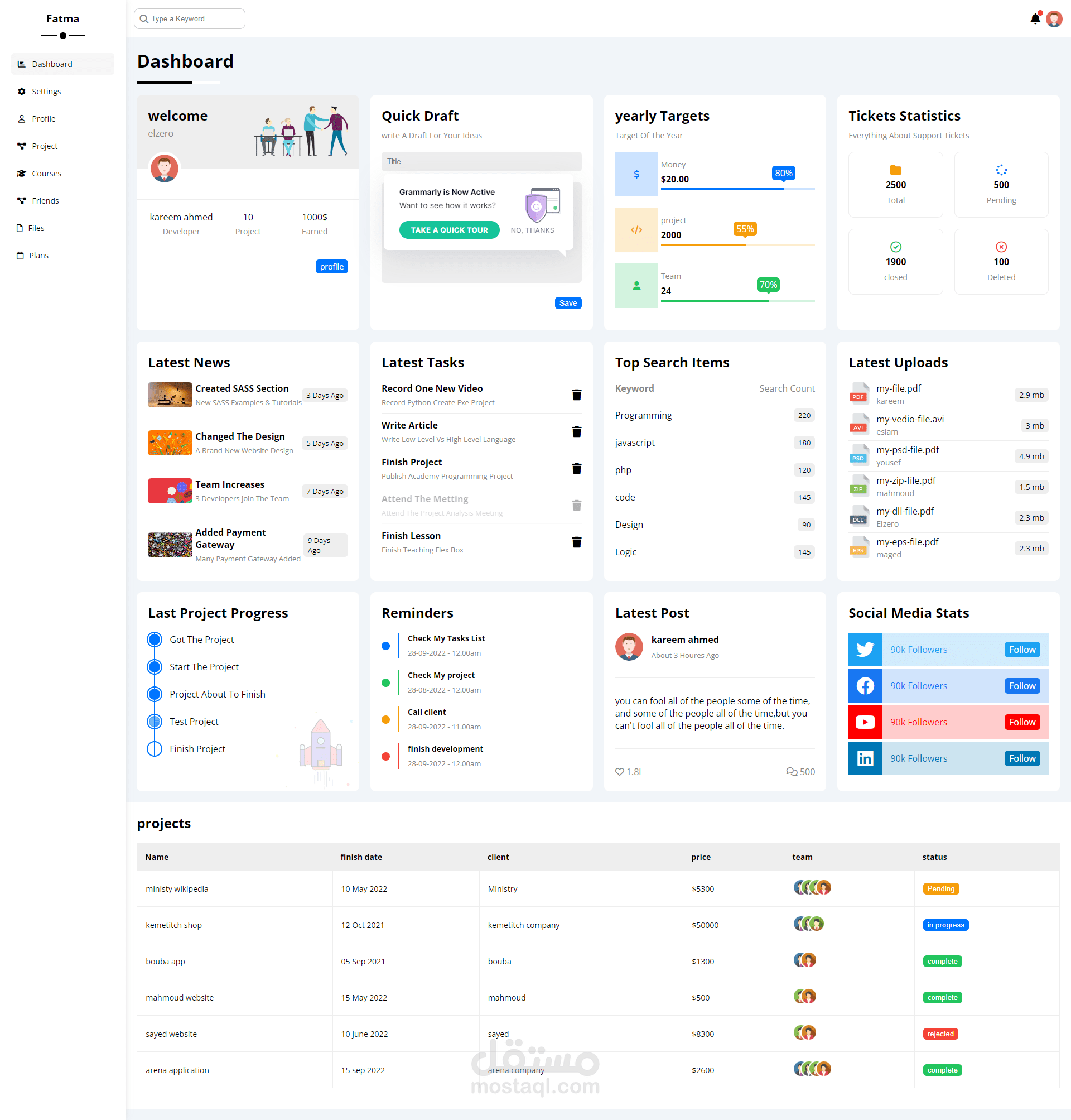Click the Twitter logo icon
This screenshot has height=1120, width=1071.
tap(865, 650)
